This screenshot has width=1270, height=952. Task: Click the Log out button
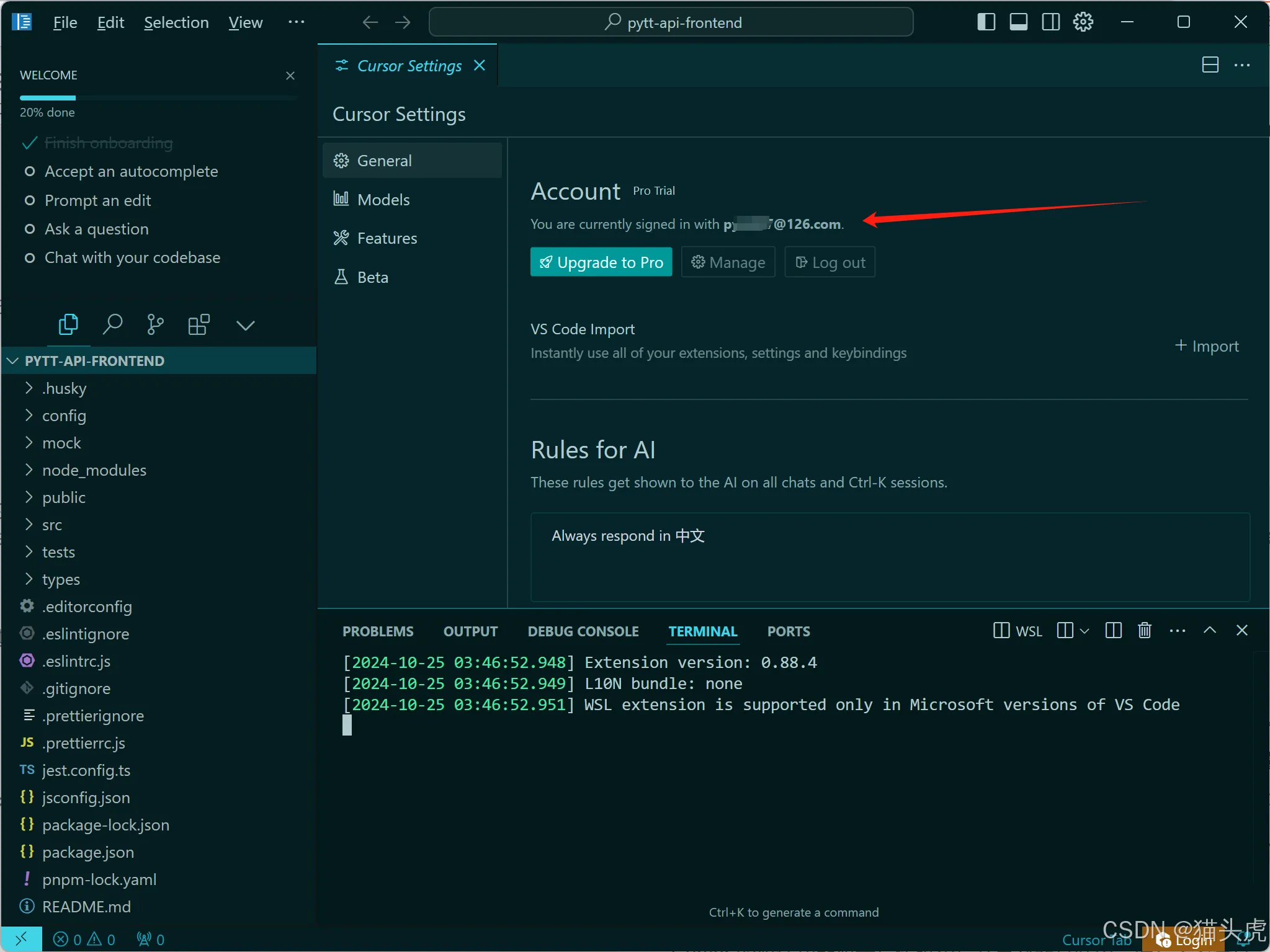830,262
